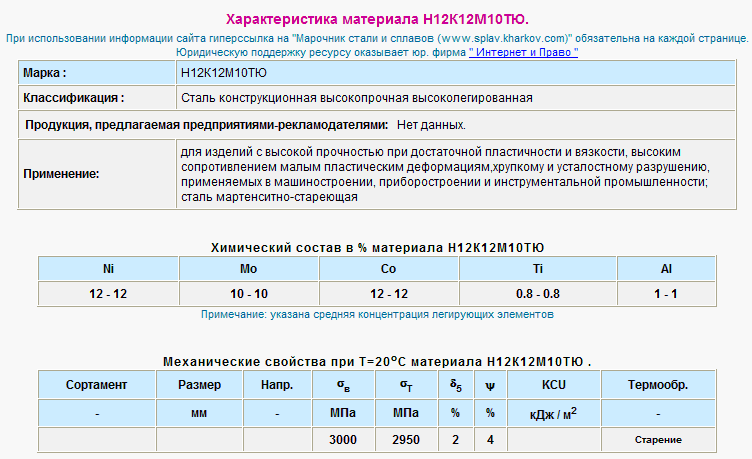Click the "0.8 - 0.8" titanium content cell
The image size is (752, 459).
coord(538,294)
